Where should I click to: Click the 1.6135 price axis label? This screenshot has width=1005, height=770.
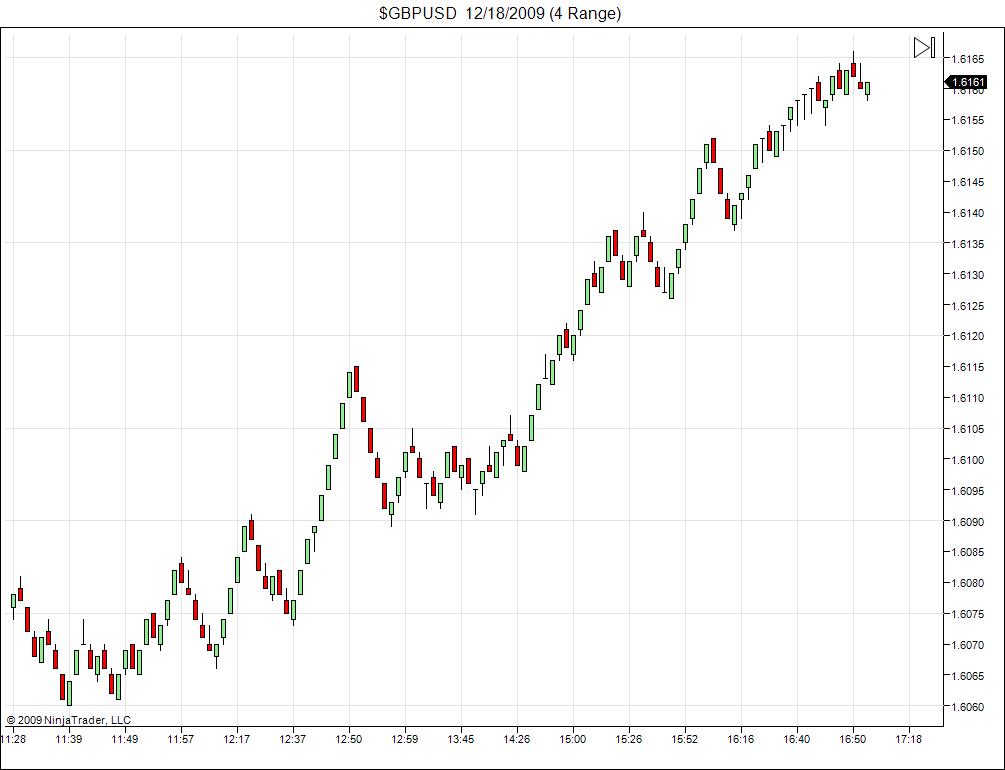click(967, 244)
